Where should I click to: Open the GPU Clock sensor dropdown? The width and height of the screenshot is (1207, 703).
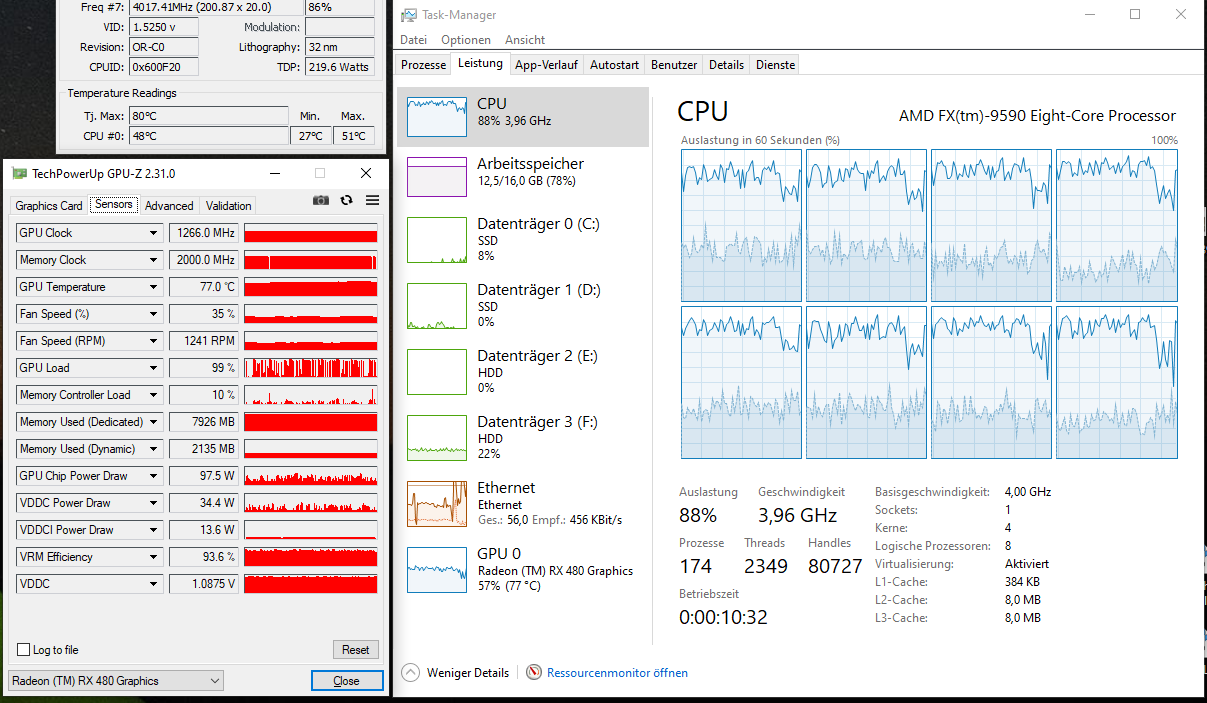(153, 233)
